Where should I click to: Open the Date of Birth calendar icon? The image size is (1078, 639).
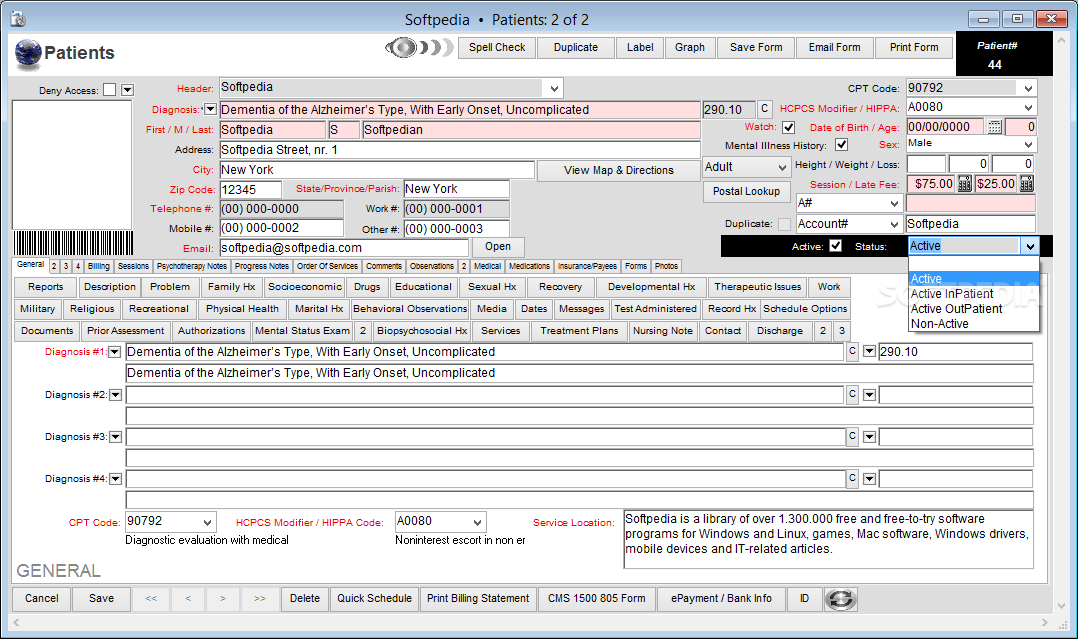994,127
